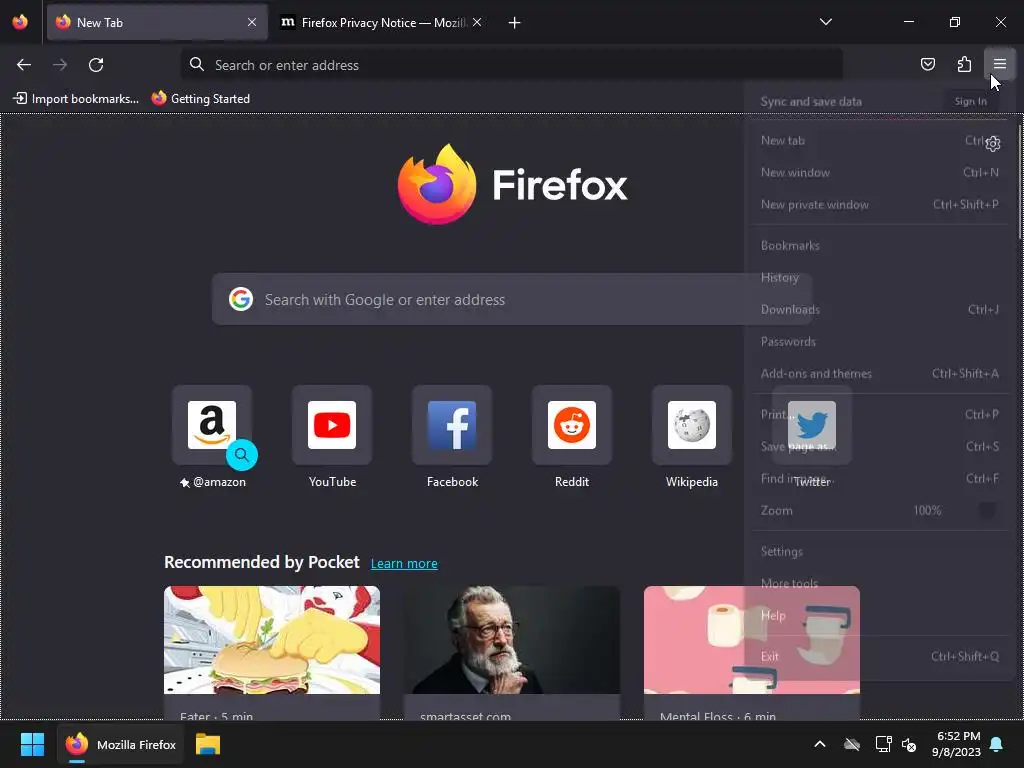List all tabs dropdown arrow
Image resolution: width=1024 pixels, height=768 pixels.
pos(825,22)
